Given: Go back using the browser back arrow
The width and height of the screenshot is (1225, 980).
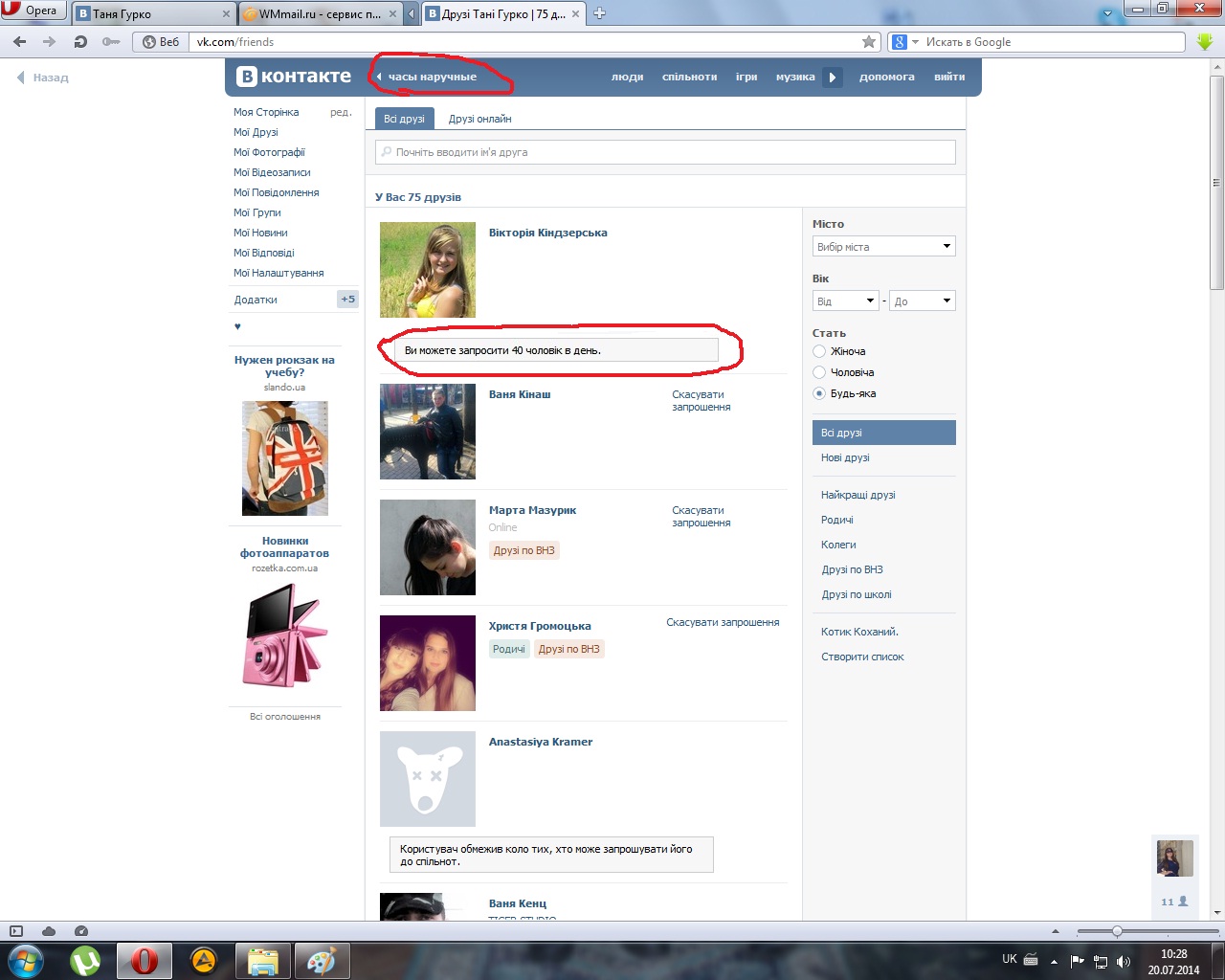Looking at the screenshot, I should pos(20,42).
